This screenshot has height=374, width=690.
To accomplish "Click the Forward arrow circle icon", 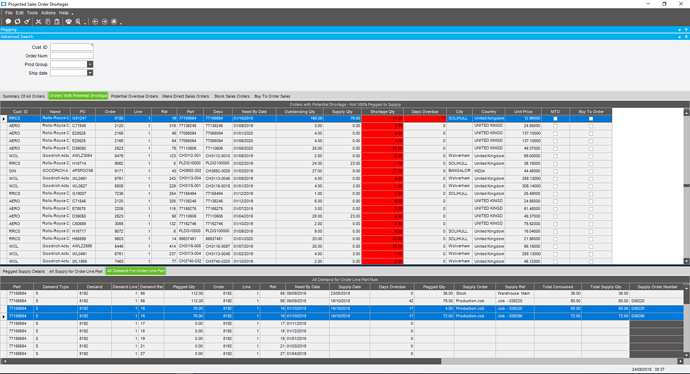I will [x=105, y=21].
